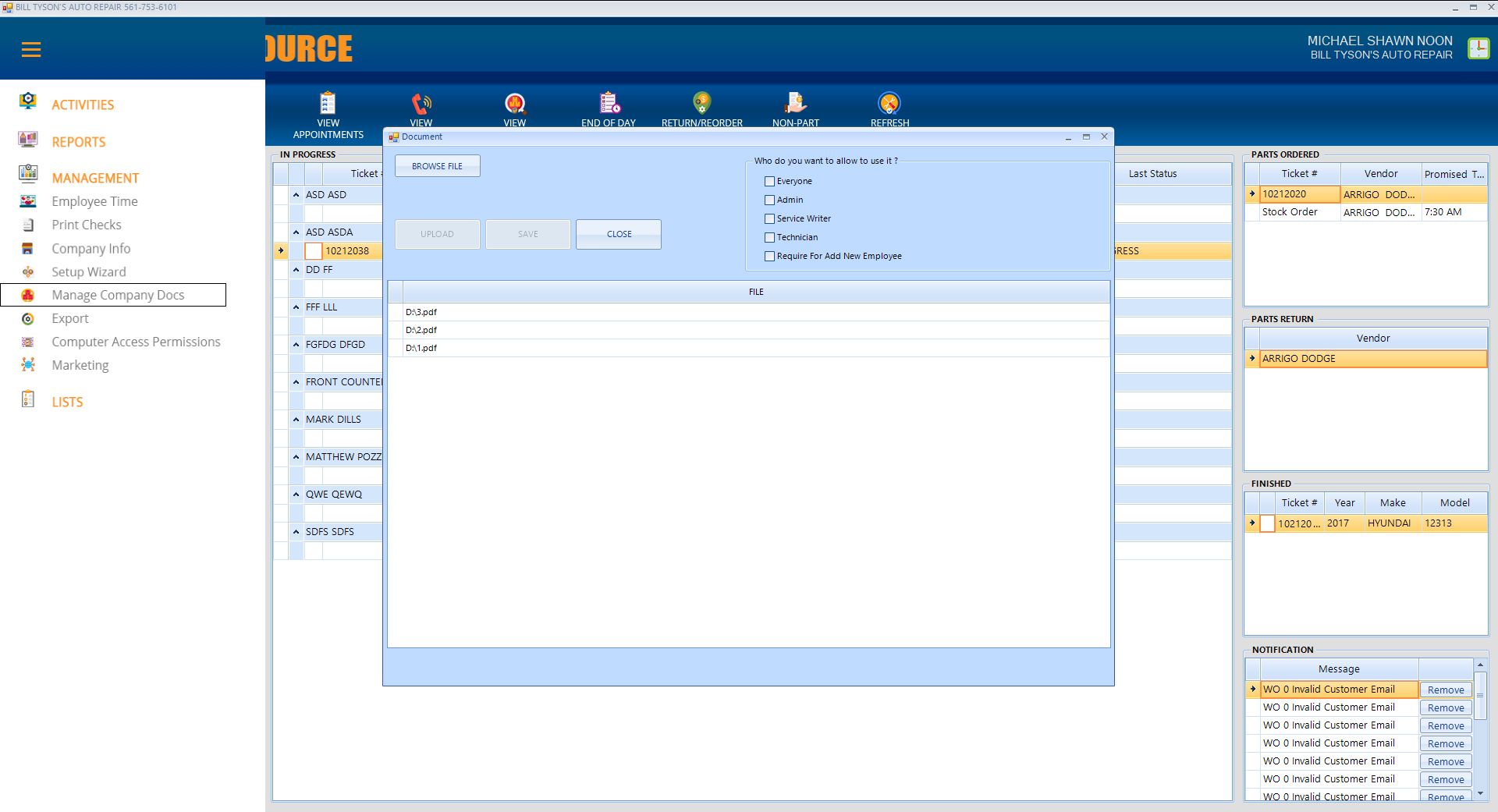Click the Refresh toolbar icon
Screen dimensions: 1498x812
click(x=889, y=104)
